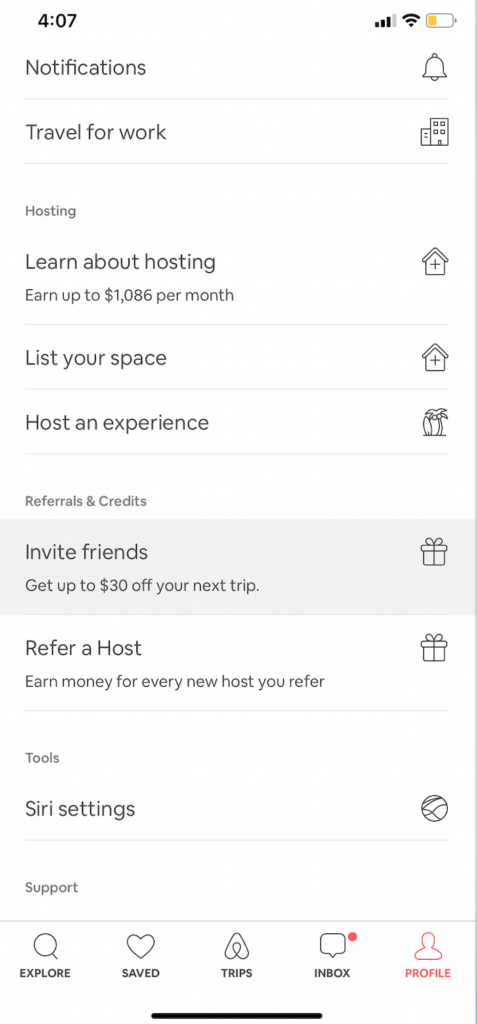The image size is (477, 1024).
Task: Tap the gift icon next to Invite friends
Action: (434, 552)
